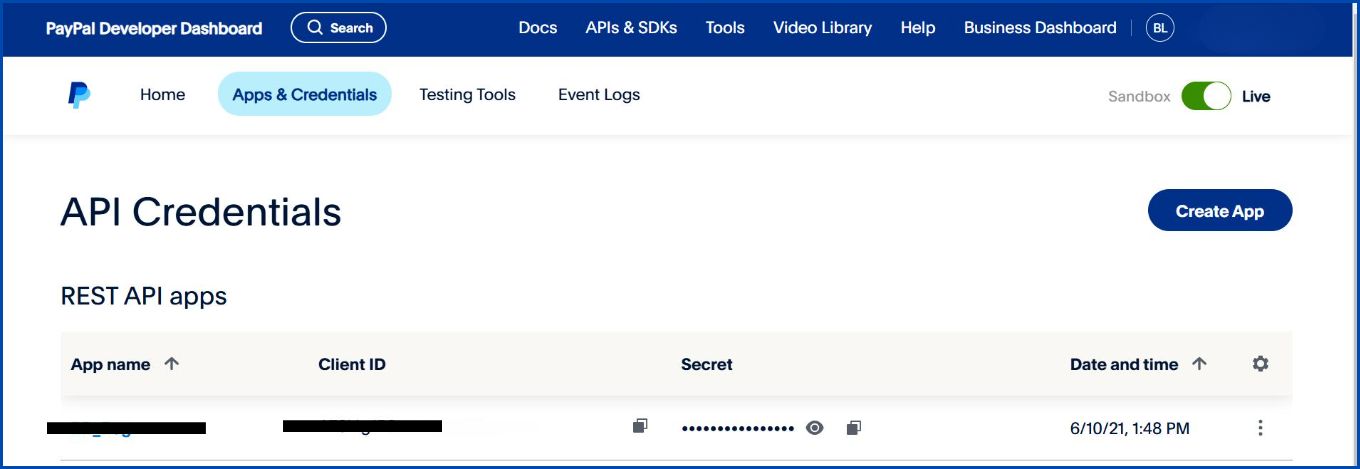Open APIs & SDKs menu
Image resolution: width=1360 pixels, height=469 pixels.
(x=631, y=28)
